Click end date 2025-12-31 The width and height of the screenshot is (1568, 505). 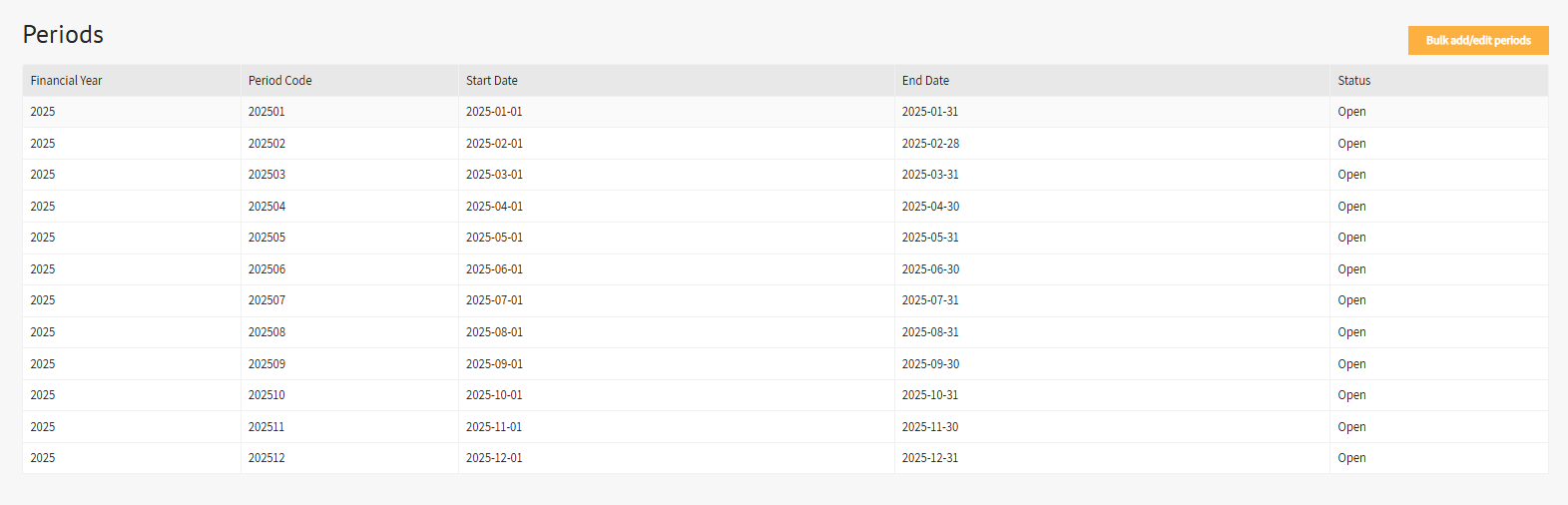tap(930, 458)
